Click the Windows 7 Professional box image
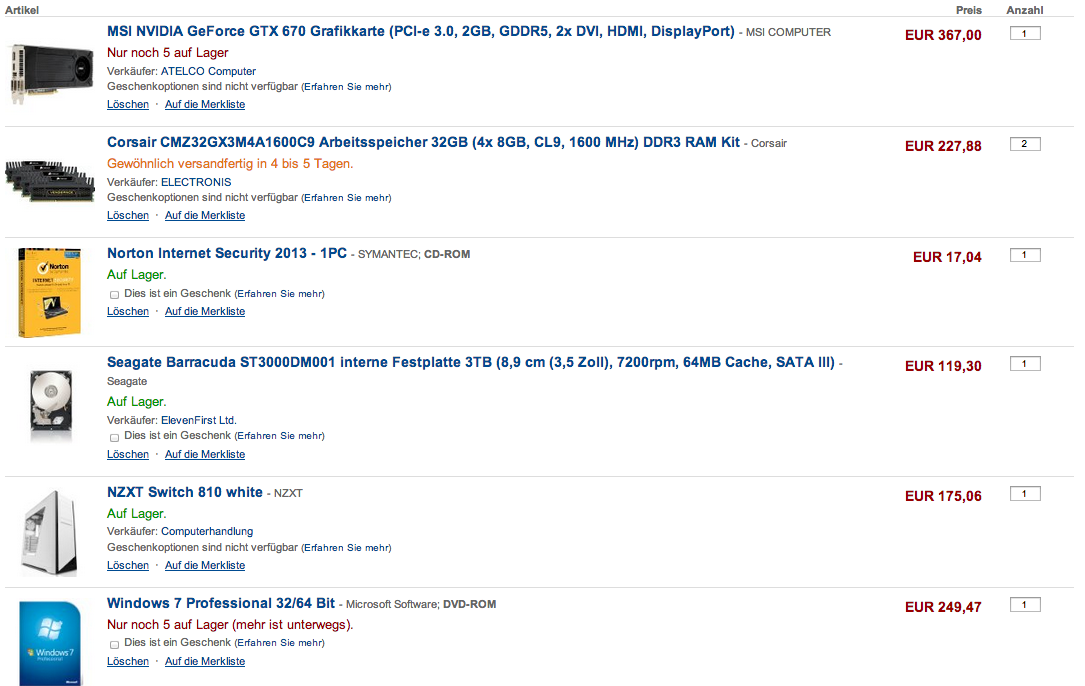 point(51,643)
